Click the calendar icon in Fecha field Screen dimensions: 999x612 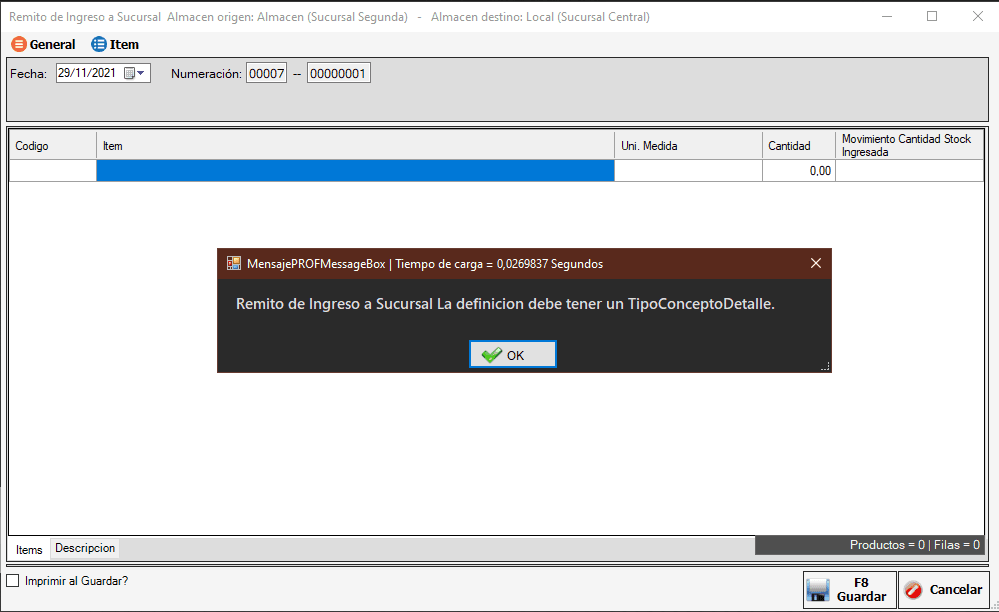(x=129, y=73)
